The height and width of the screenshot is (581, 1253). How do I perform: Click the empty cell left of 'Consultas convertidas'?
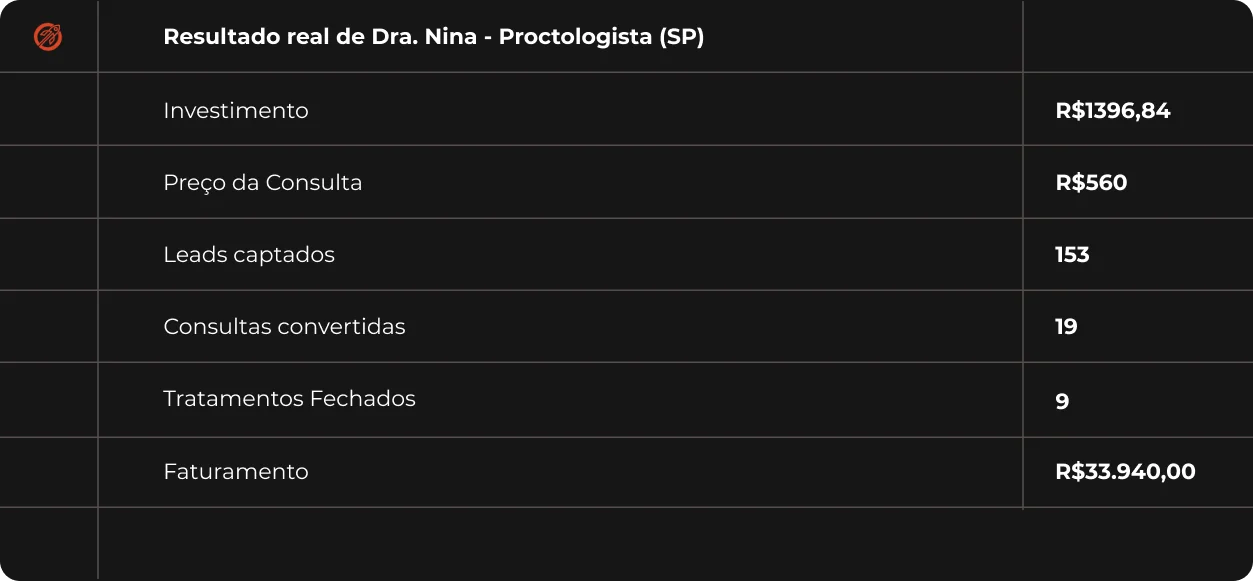(x=48, y=327)
